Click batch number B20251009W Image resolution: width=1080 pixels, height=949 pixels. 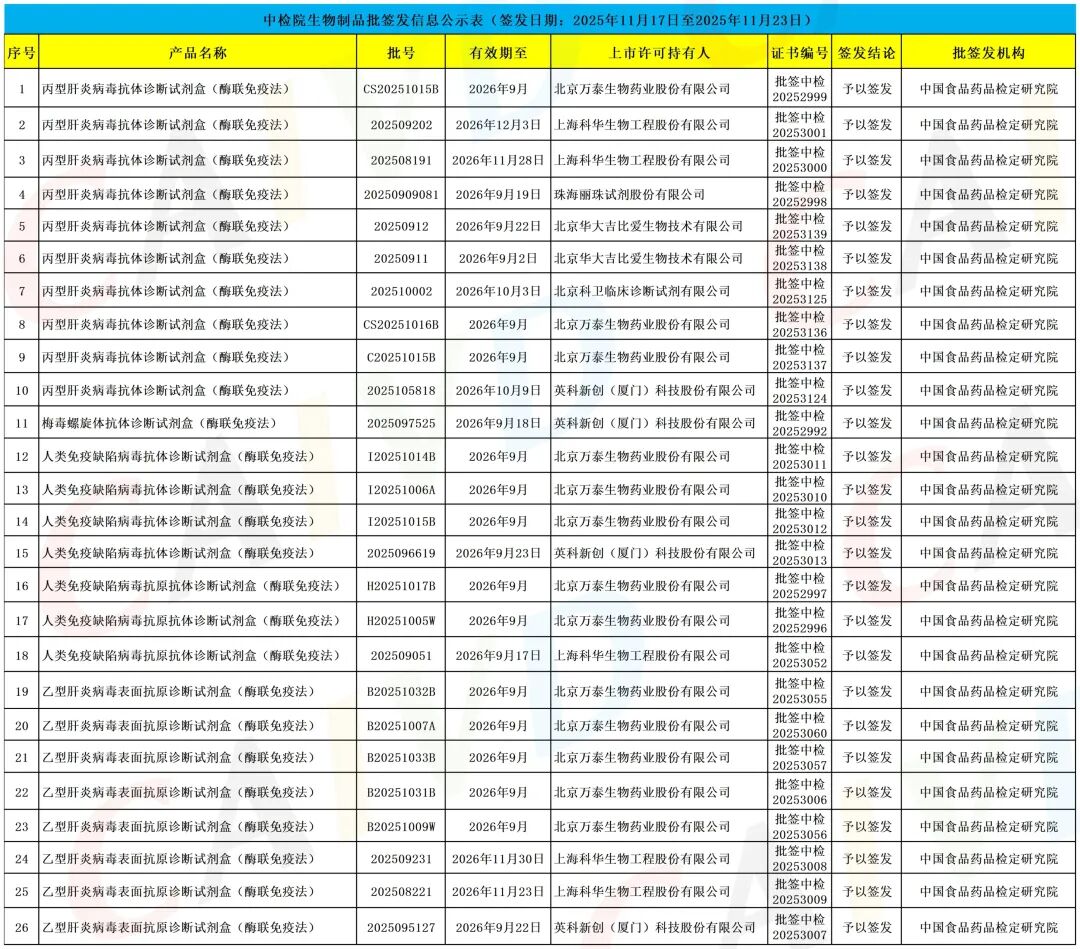point(401,826)
